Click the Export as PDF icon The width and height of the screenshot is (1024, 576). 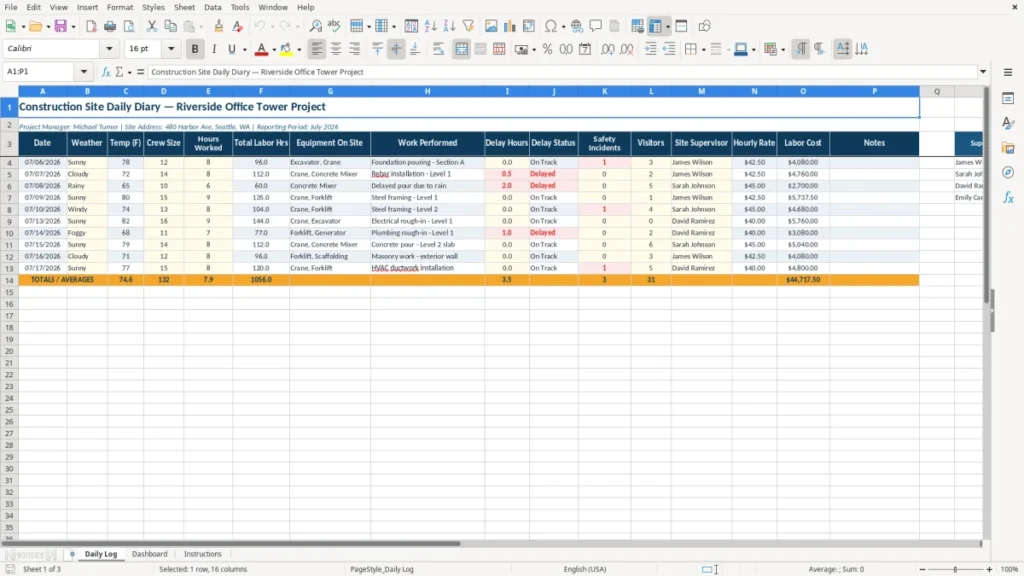[x=91, y=26]
